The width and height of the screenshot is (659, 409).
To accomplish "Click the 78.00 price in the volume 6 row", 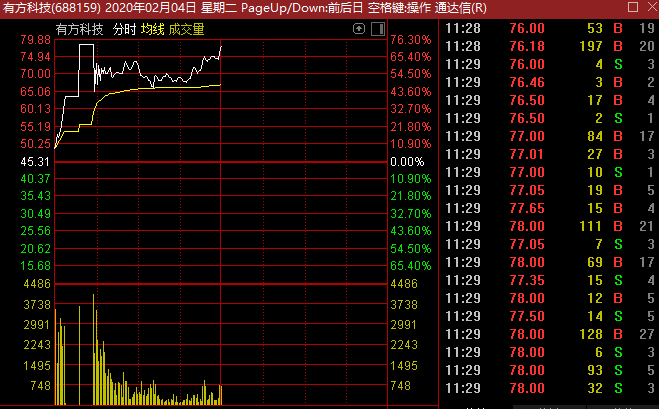I will [527, 352].
